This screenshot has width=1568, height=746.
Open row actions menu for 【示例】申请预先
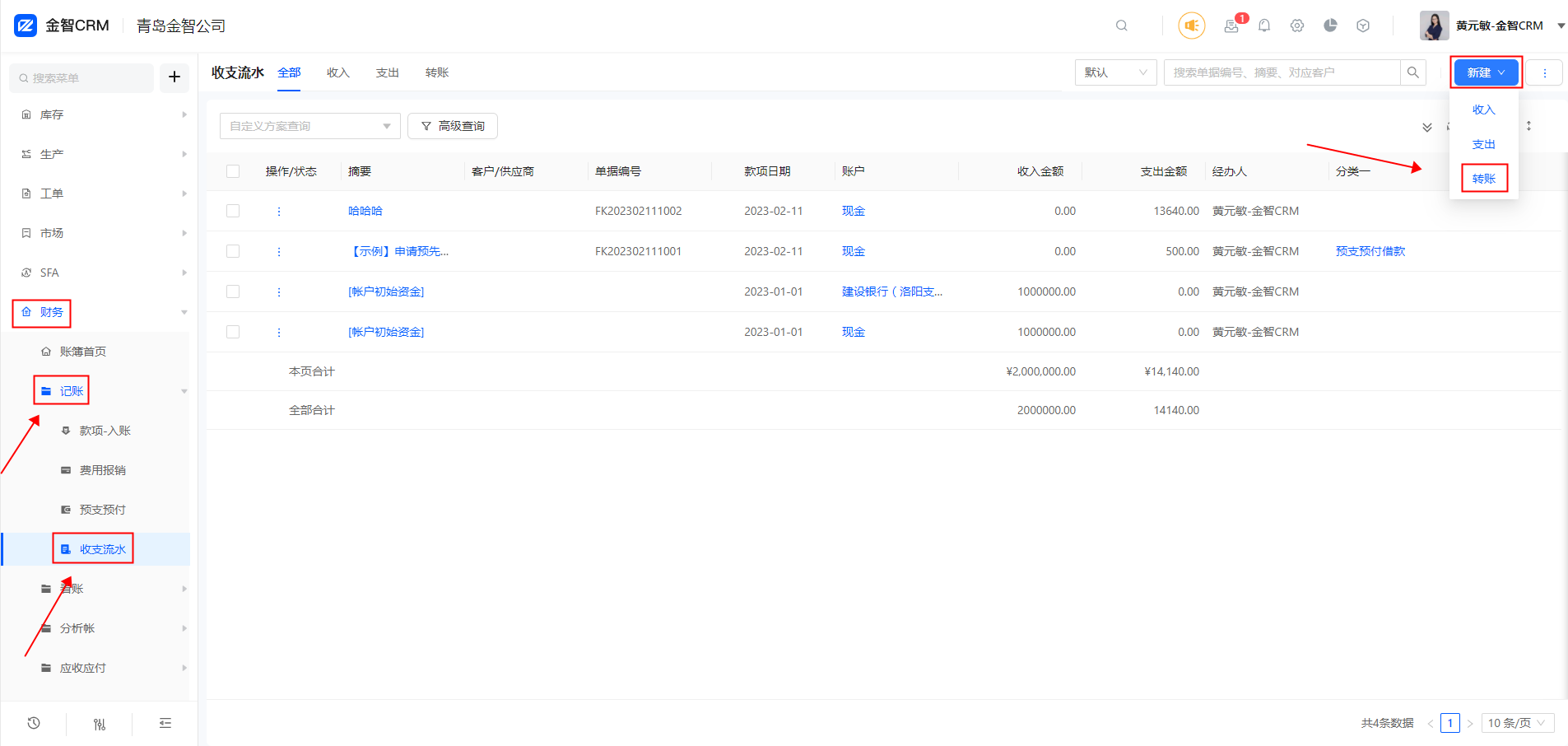[x=279, y=252]
